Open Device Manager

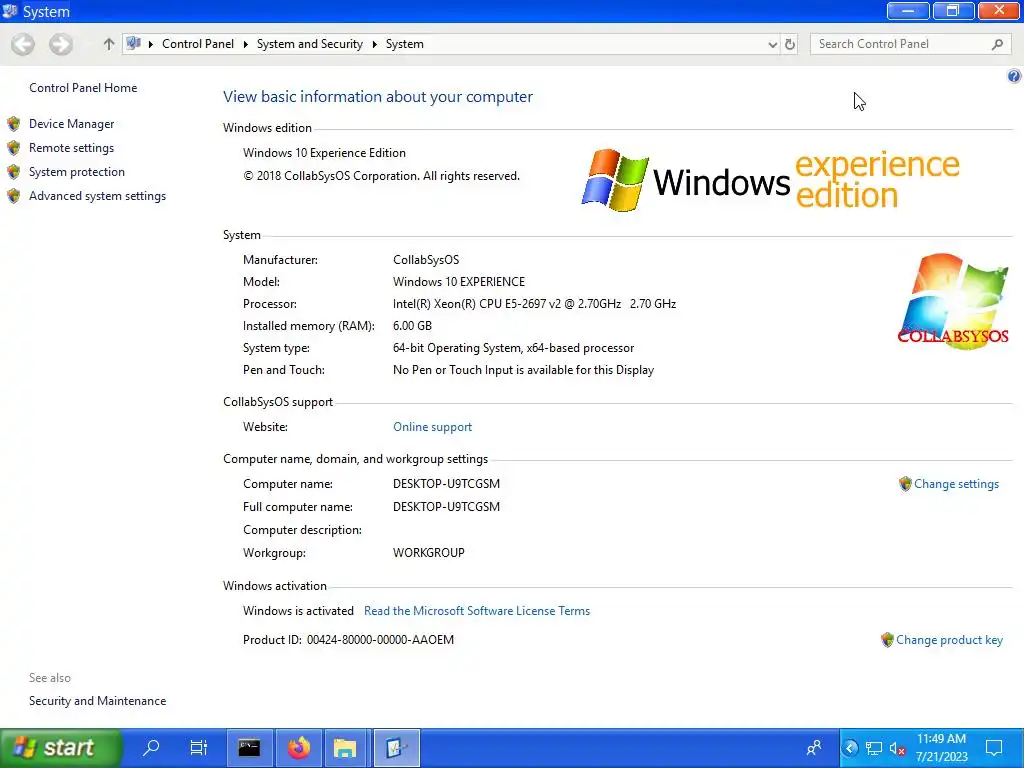(x=71, y=123)
